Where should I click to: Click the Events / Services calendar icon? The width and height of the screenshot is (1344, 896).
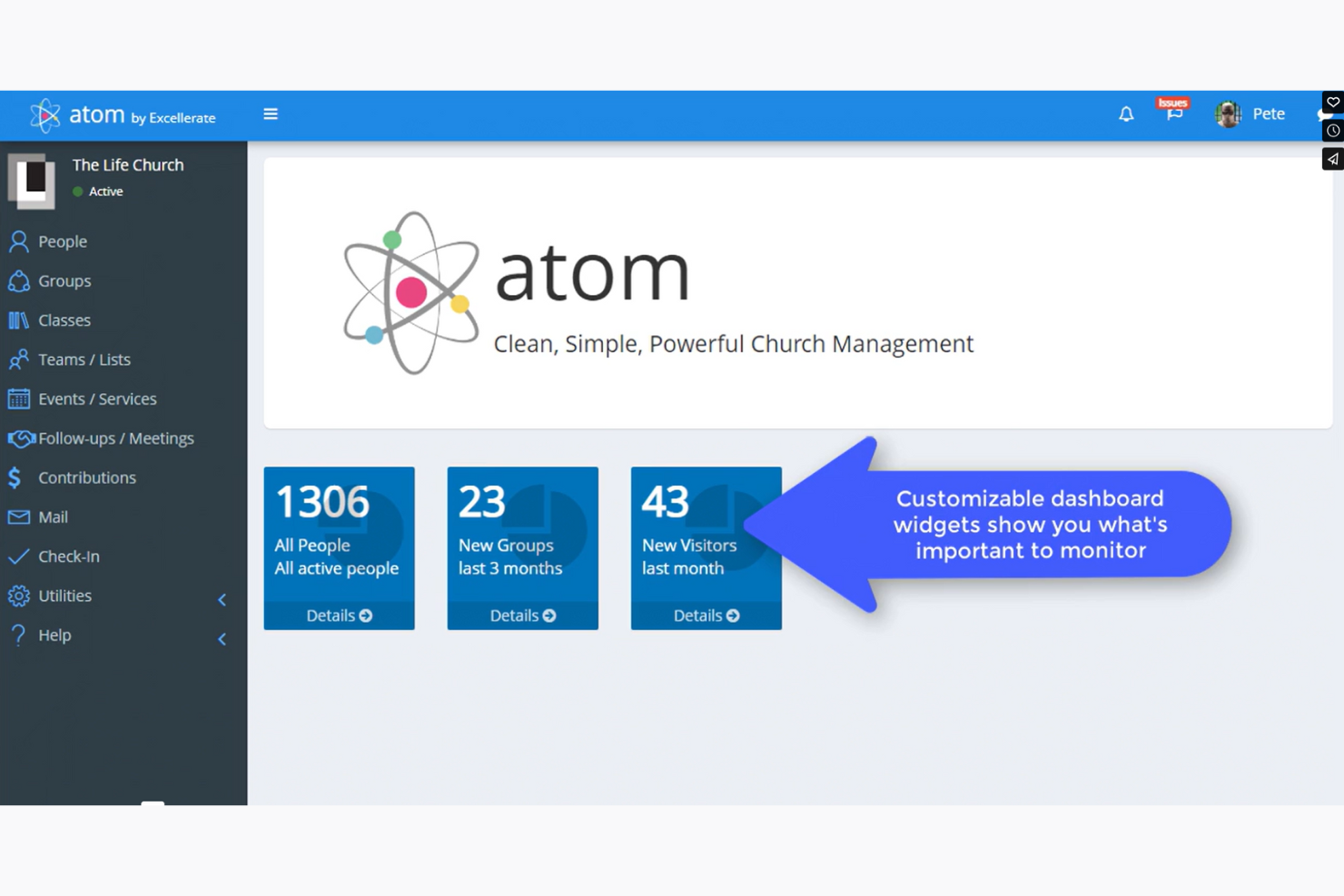[x=18, y=399]
